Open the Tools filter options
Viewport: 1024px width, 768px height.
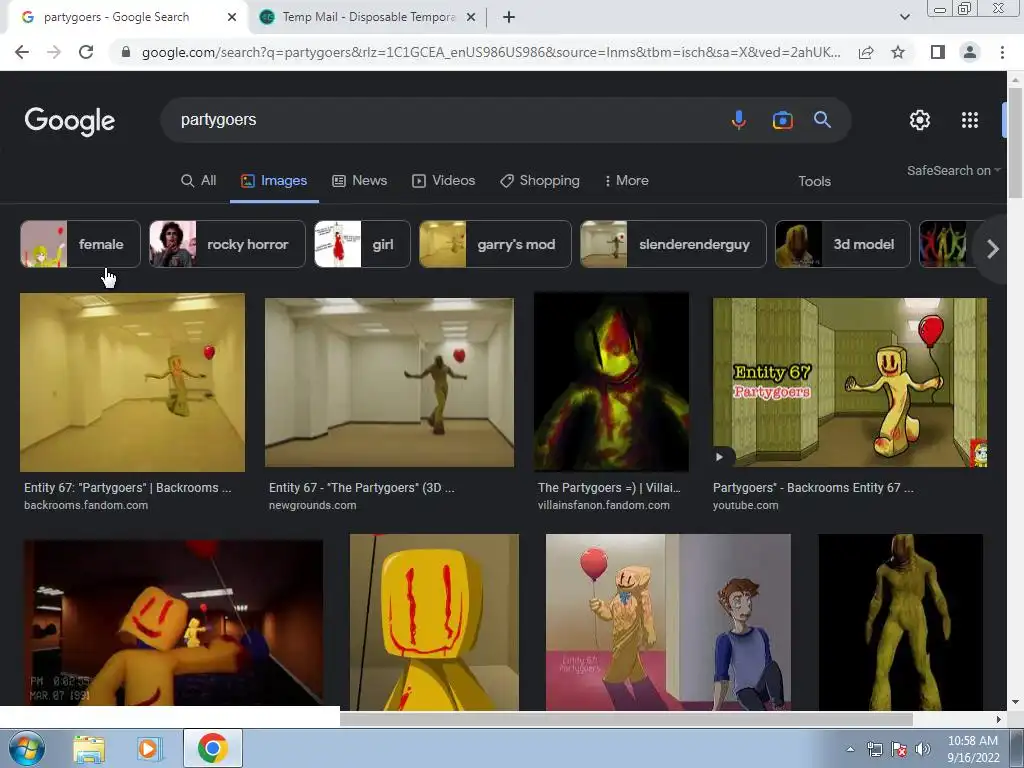tap(814, 182)
